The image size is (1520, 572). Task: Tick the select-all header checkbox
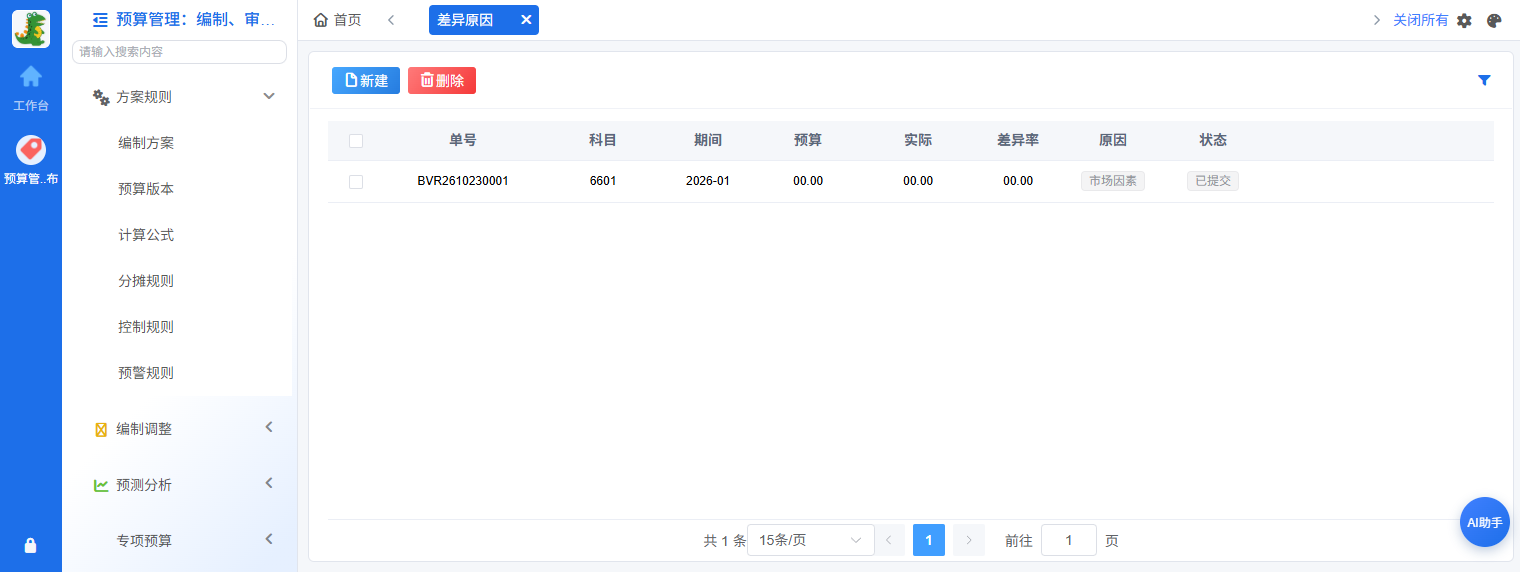[356, 141]
